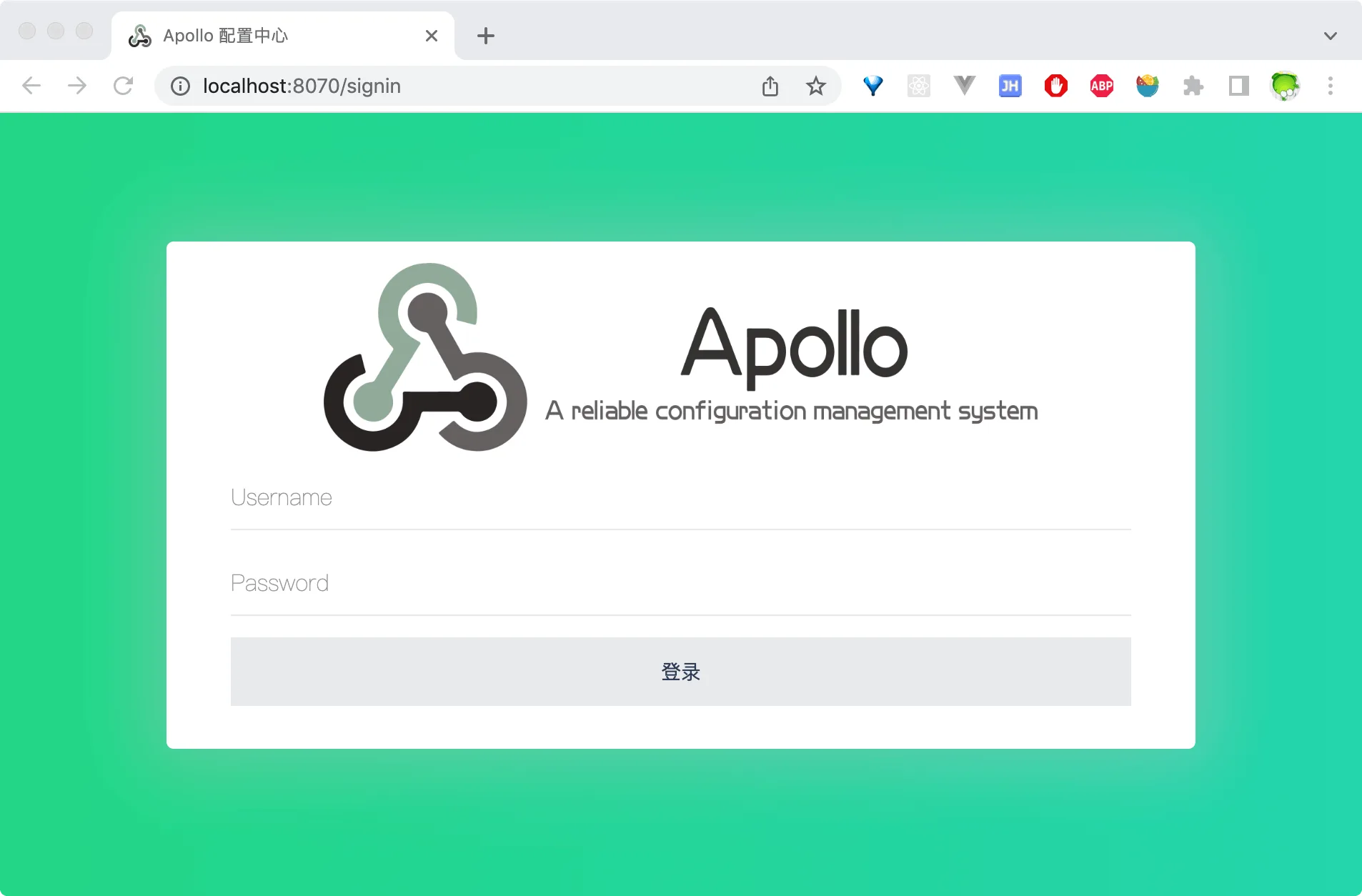Image resolution: width=1362 pixels, height=896 pixels.
Task: Bookmark this page with the star icon
Action: click(816, 86)
